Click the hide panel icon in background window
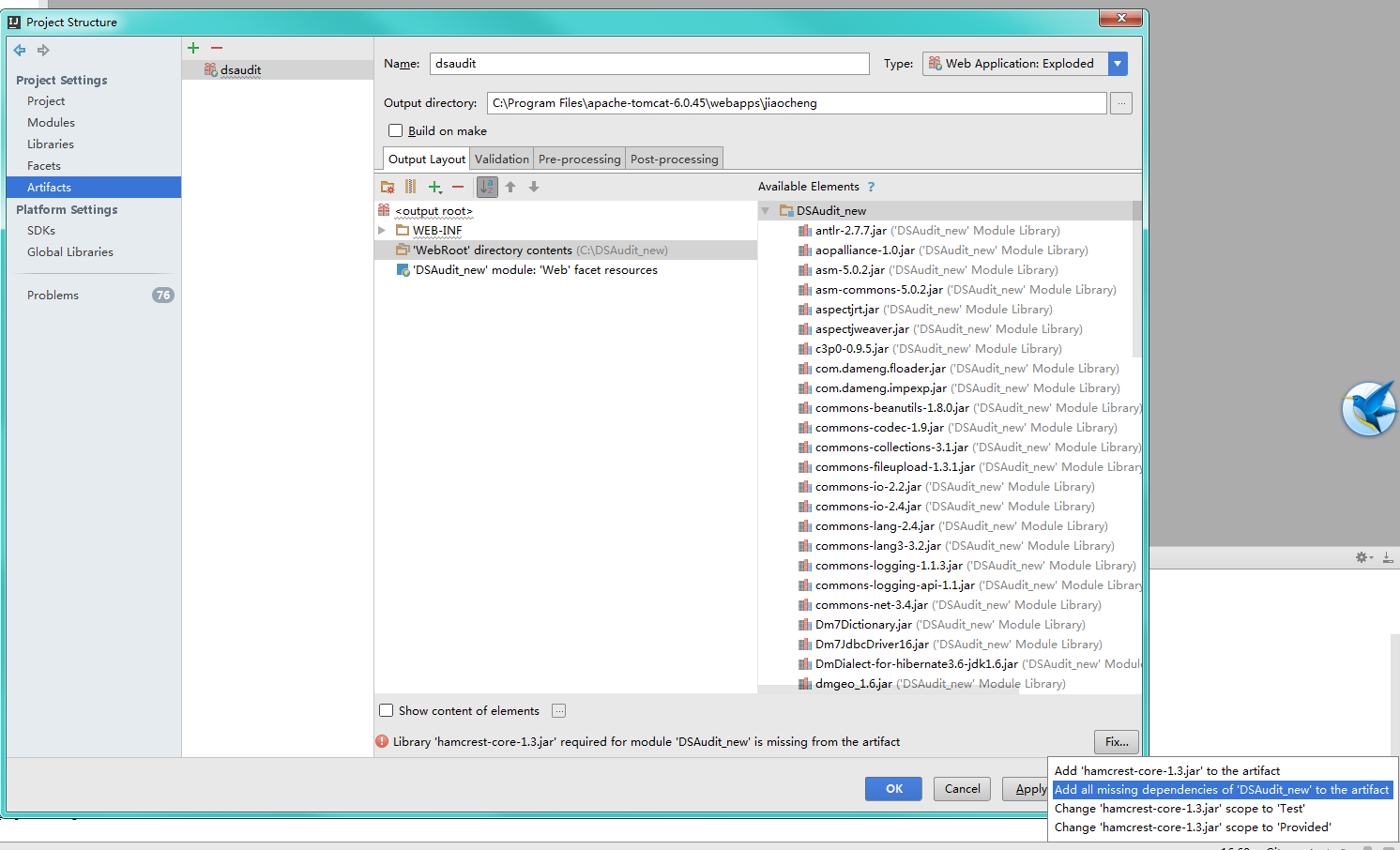Screen dimensions: 1400x850 point(1388,557)
